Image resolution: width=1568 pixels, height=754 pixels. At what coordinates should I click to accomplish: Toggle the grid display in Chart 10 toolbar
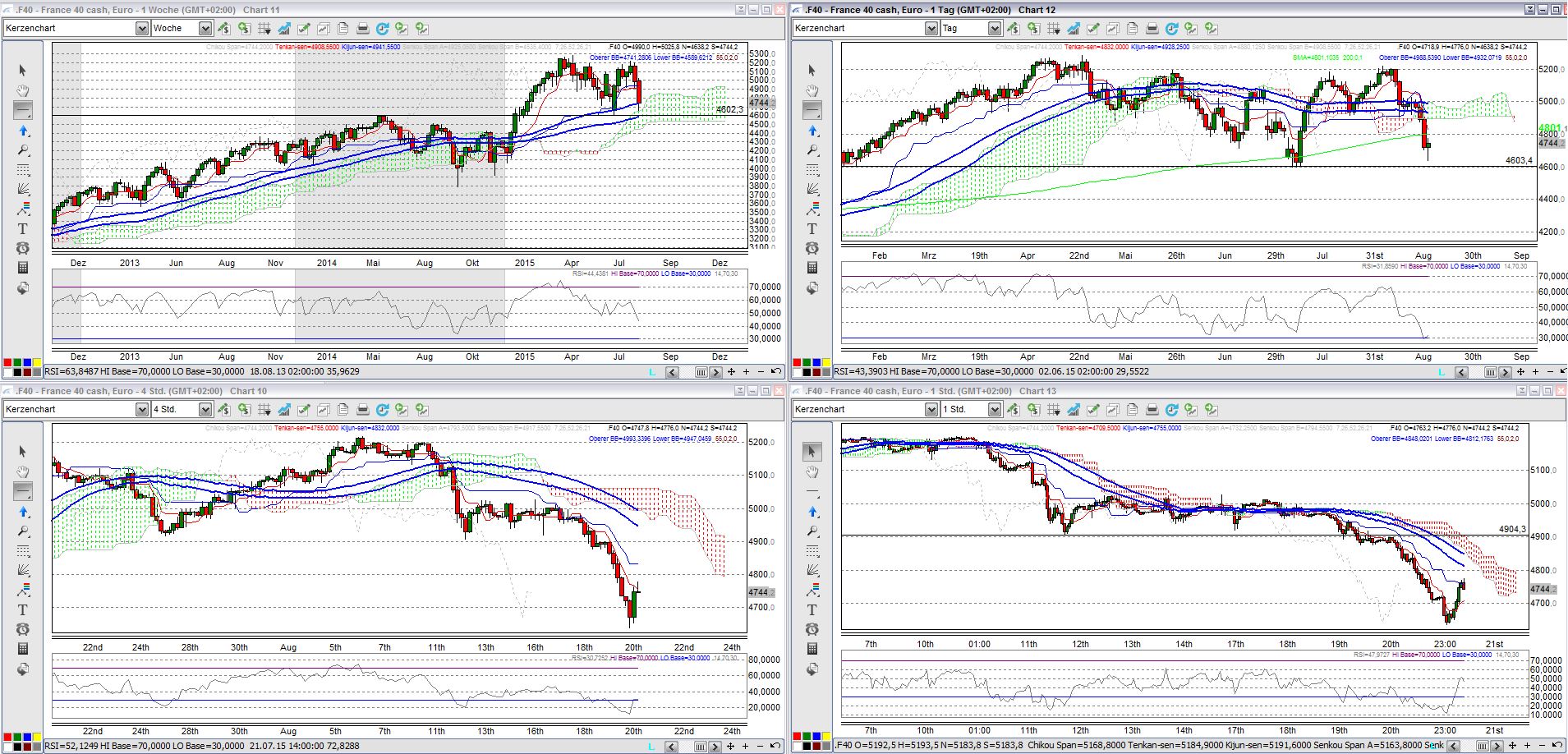[x=264, y=410]
